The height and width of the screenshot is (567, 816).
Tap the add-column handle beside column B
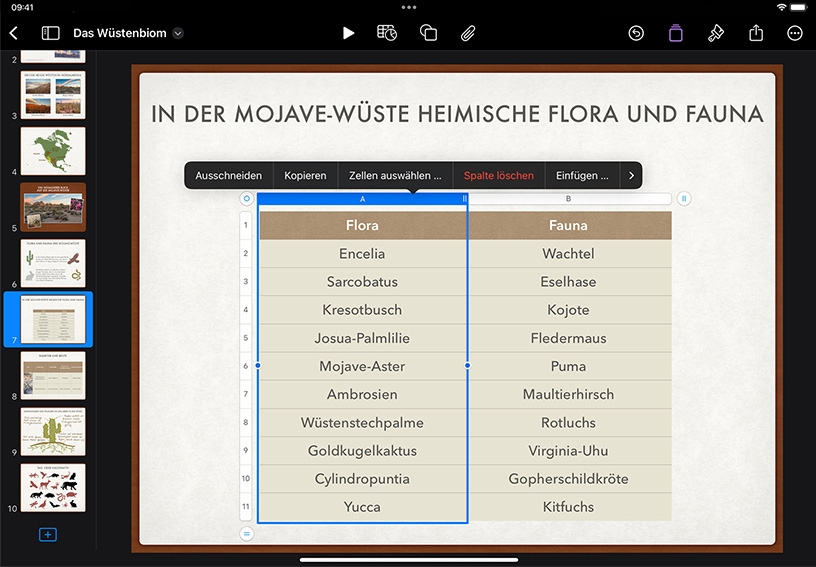684,199
